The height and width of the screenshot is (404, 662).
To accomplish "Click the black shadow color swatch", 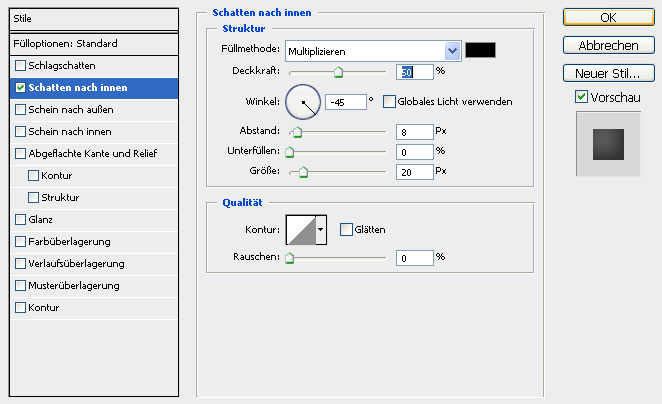I will pyautogui.click(x=480, y=50).
